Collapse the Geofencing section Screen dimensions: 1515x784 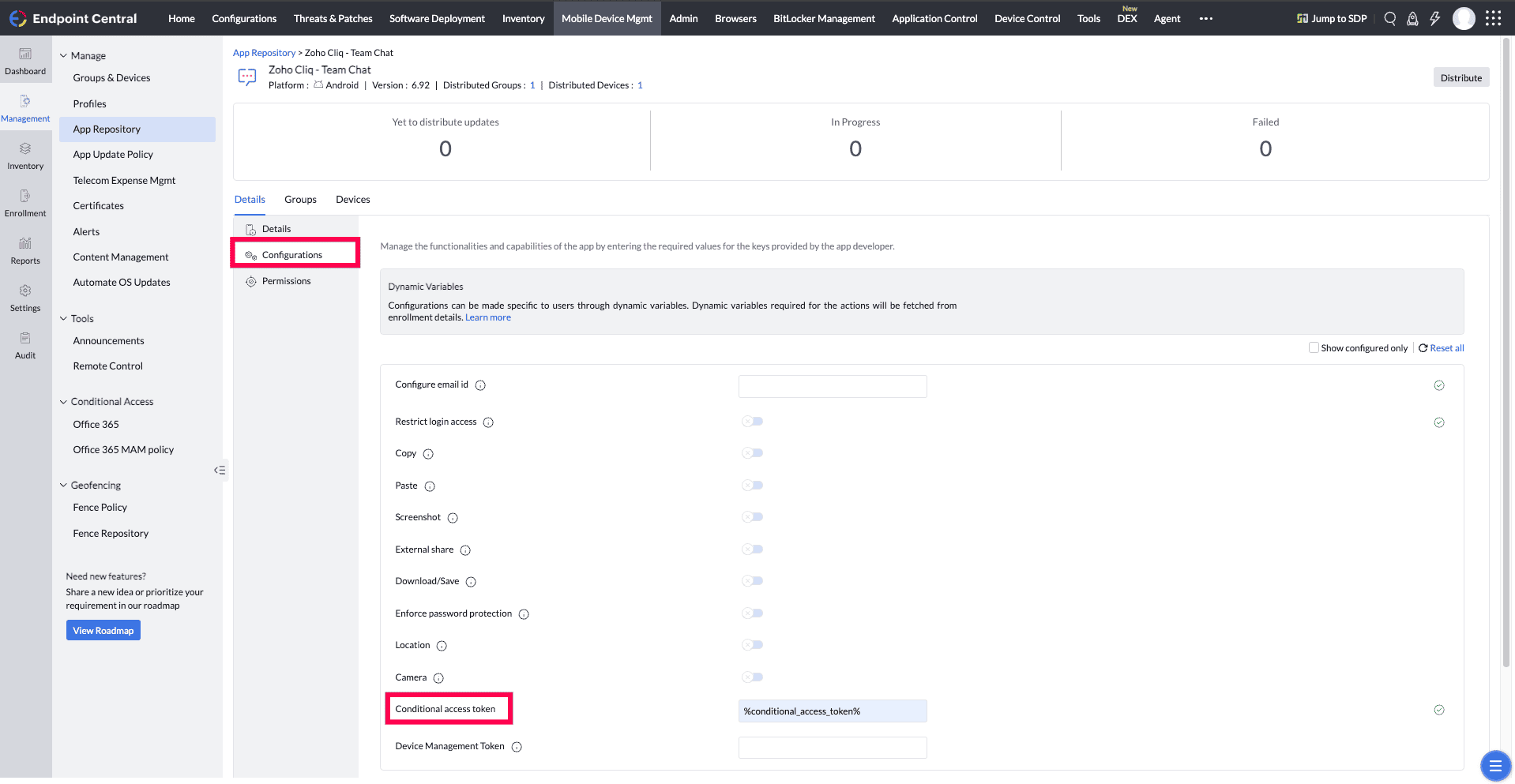[63, 486]
